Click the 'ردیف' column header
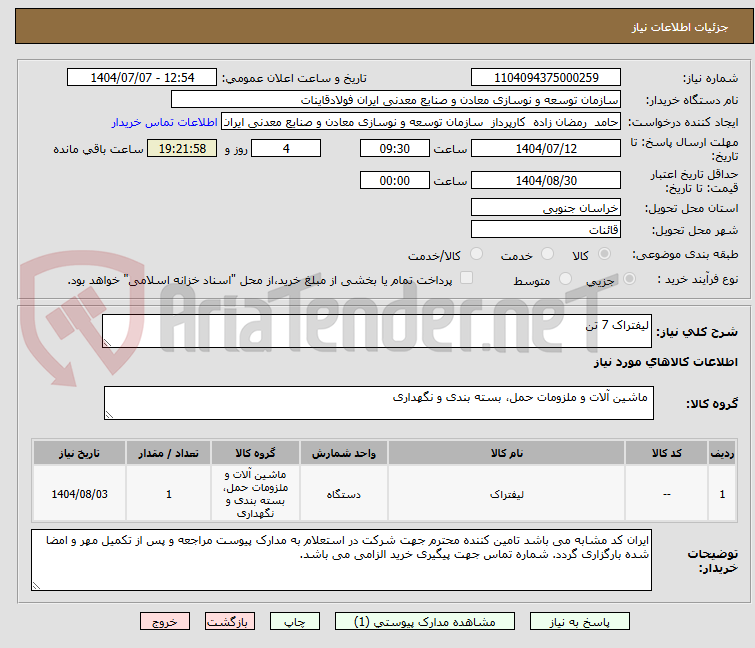 [x=722, y=453]
